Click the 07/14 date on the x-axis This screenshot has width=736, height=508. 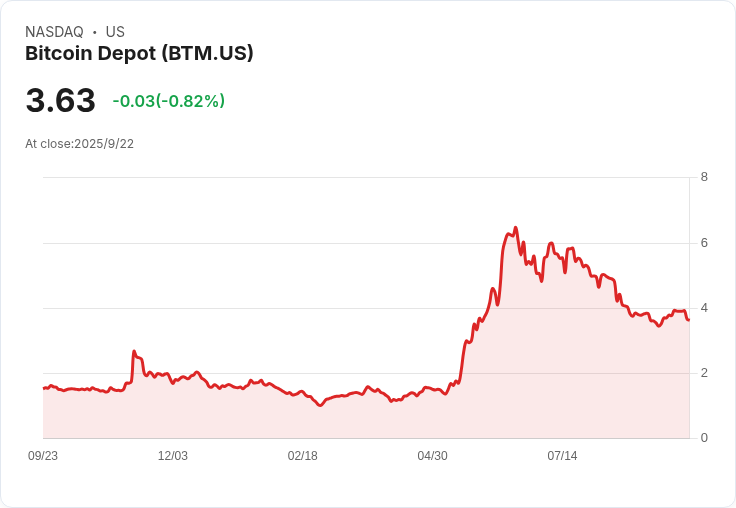(562, 456)
